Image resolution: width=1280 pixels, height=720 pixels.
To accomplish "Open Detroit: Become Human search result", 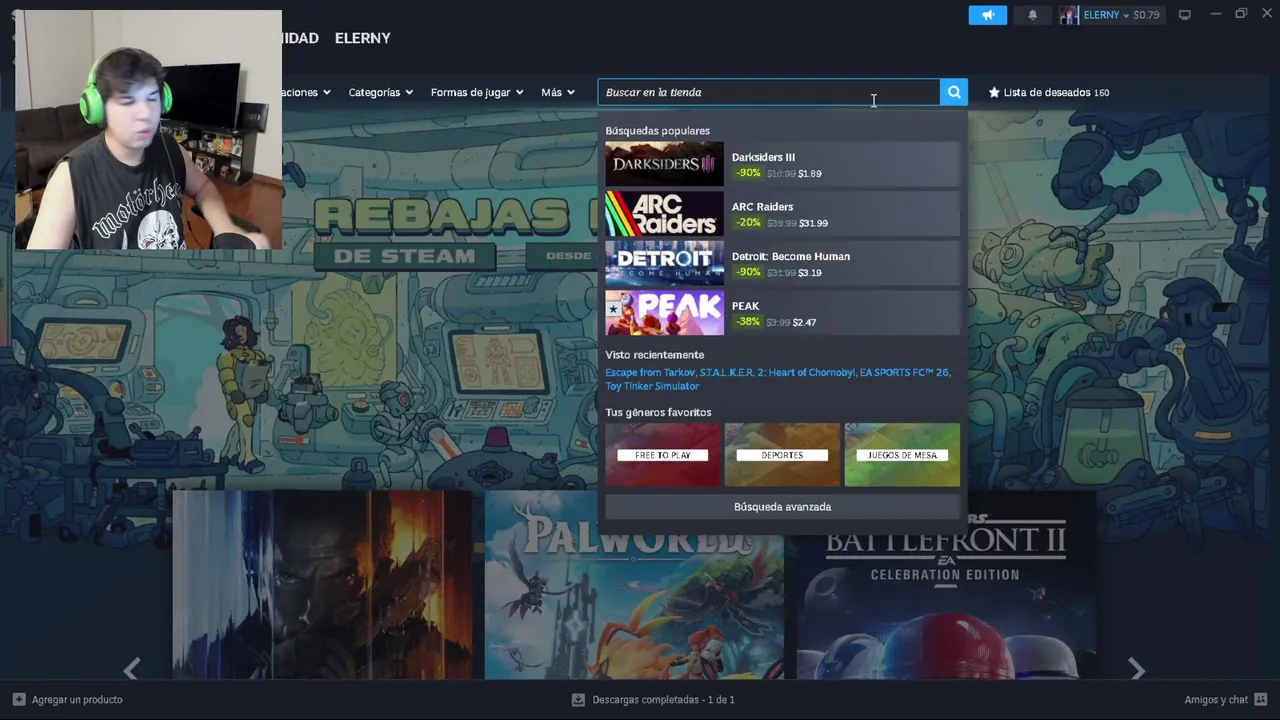I will click(x=782, y=263).
